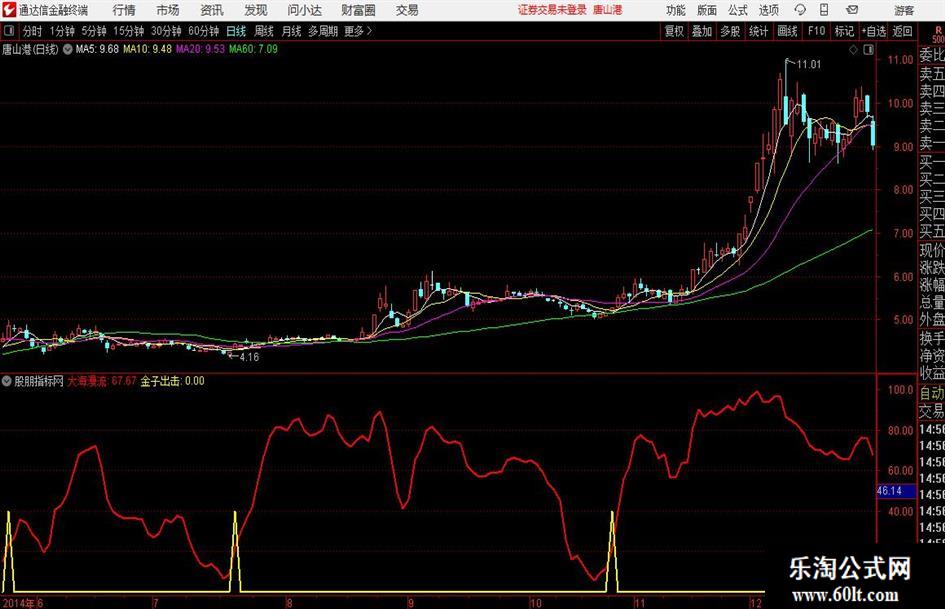Click the MA20: 9.53 indicator label
The height and width of the screenshot is (609, 945).
[200, 49]
